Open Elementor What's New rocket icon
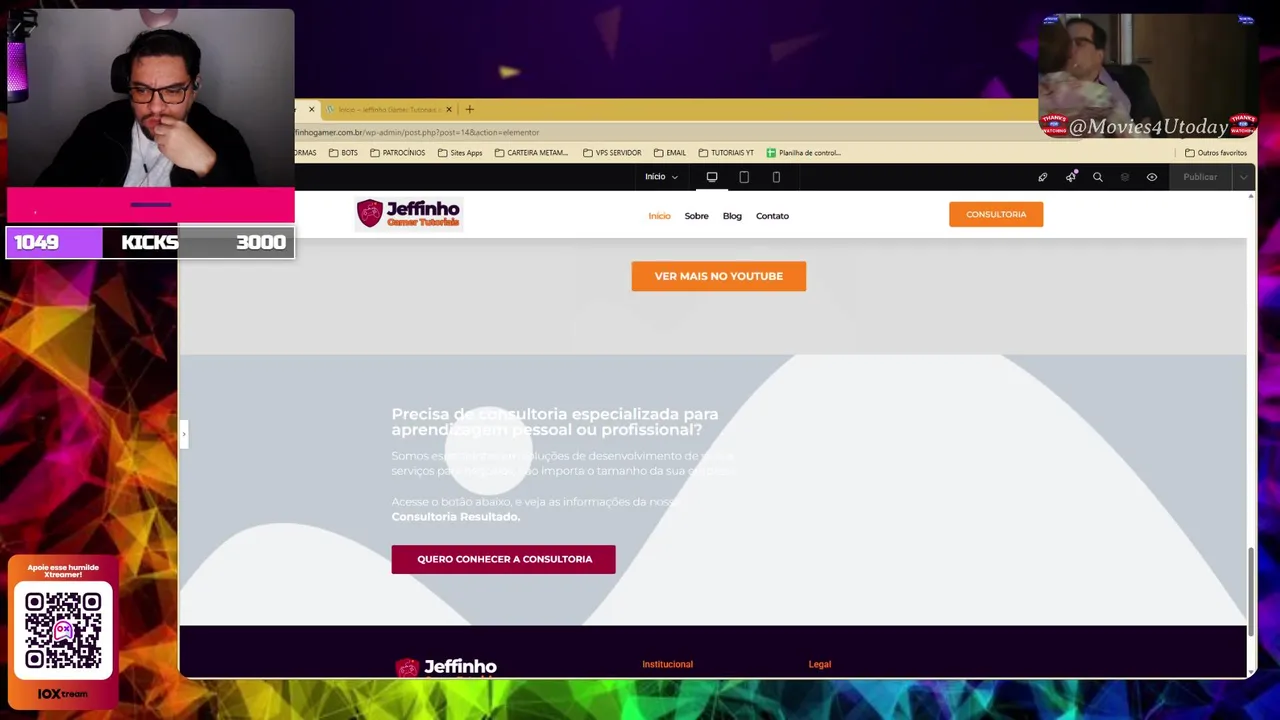The height and width of the screenshot is (720, 1280). tap(1071, 177)
